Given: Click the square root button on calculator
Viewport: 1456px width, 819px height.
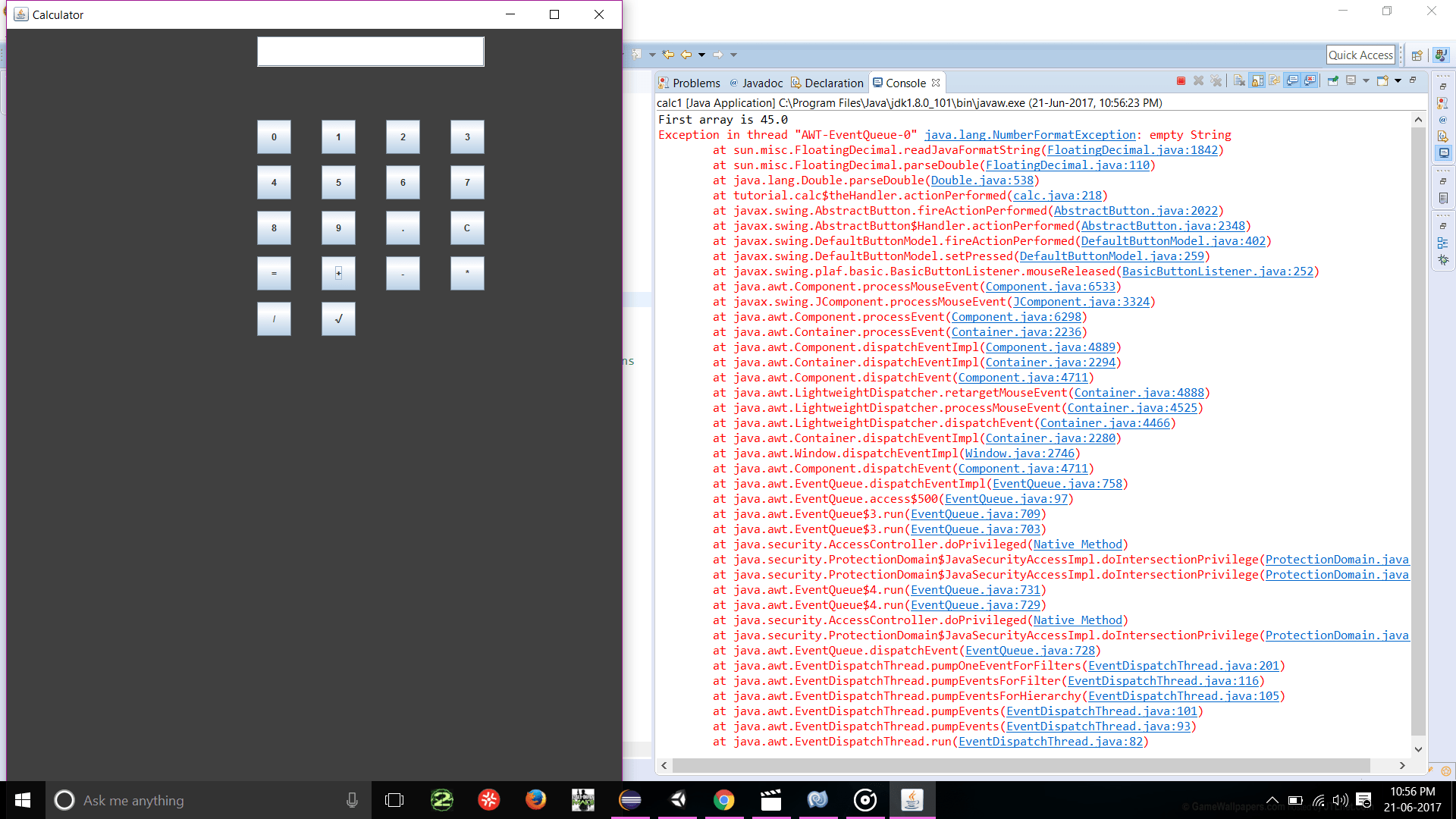Looking at the screenshot, I should [338, 319].
